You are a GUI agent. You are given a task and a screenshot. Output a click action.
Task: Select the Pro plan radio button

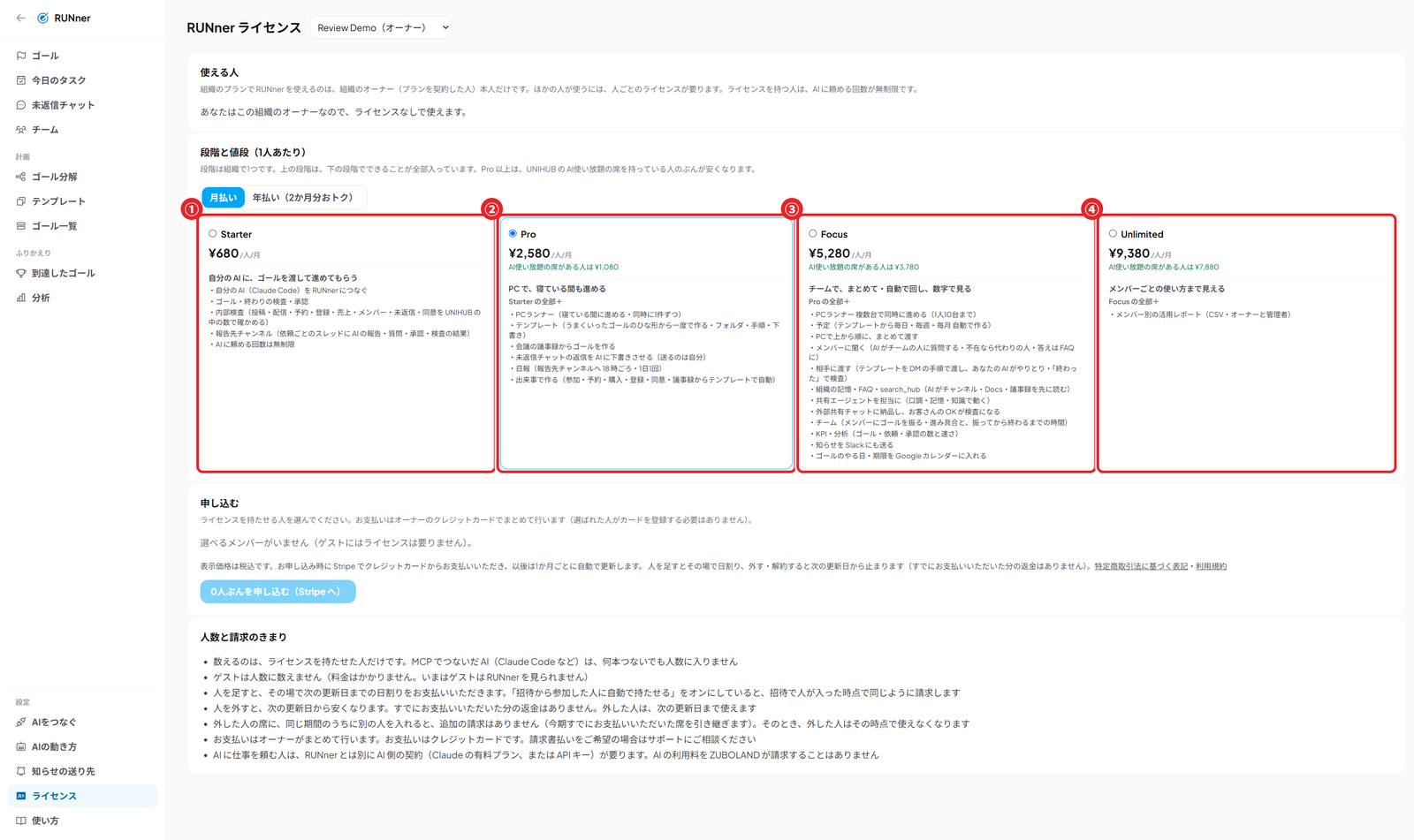513,234
